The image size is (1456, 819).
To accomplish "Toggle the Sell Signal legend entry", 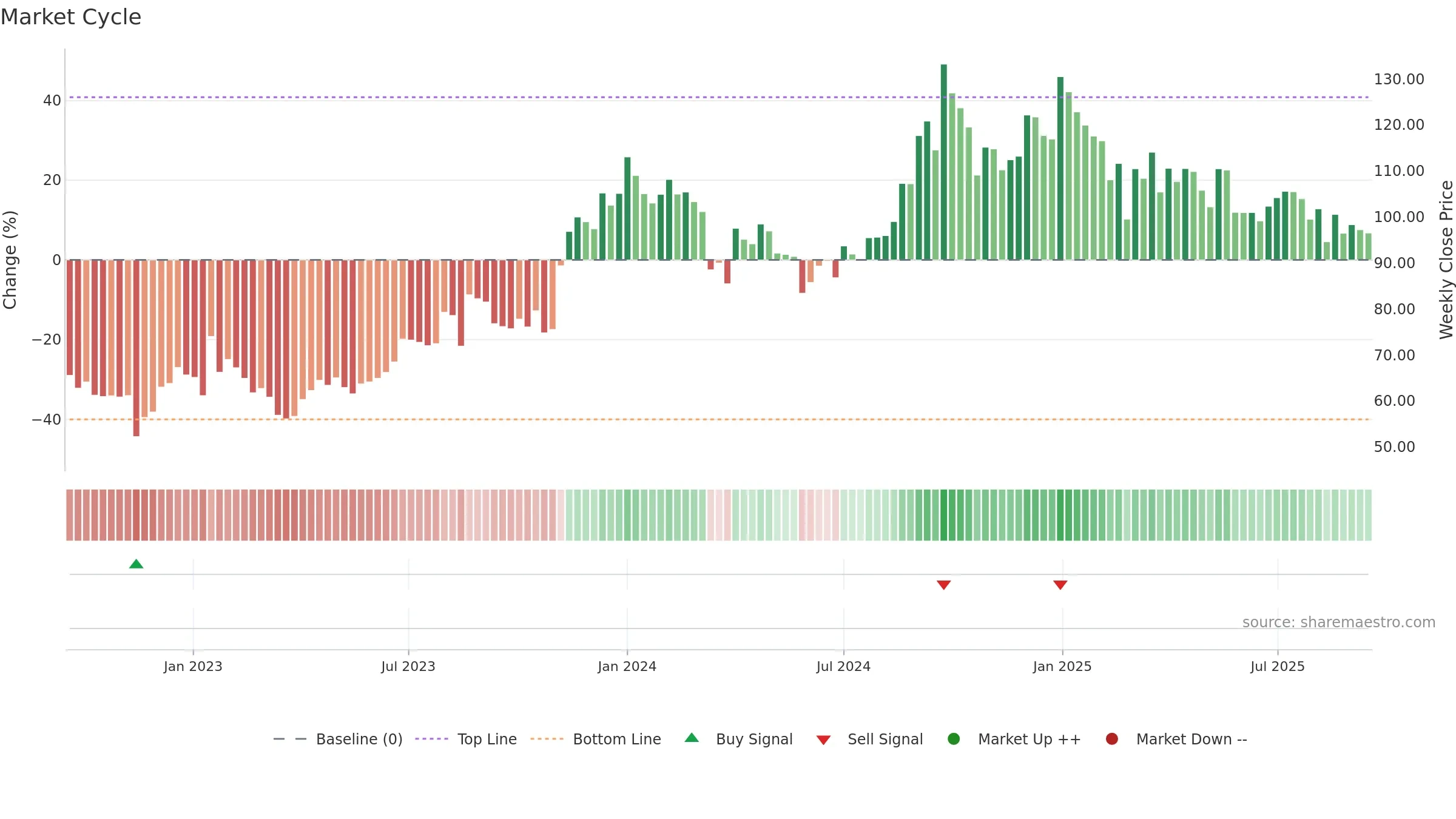I will coord(869,739).
